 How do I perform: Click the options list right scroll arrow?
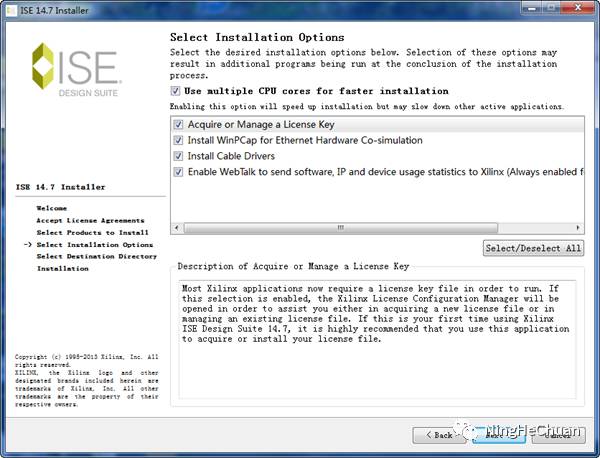tap(578, 228)
